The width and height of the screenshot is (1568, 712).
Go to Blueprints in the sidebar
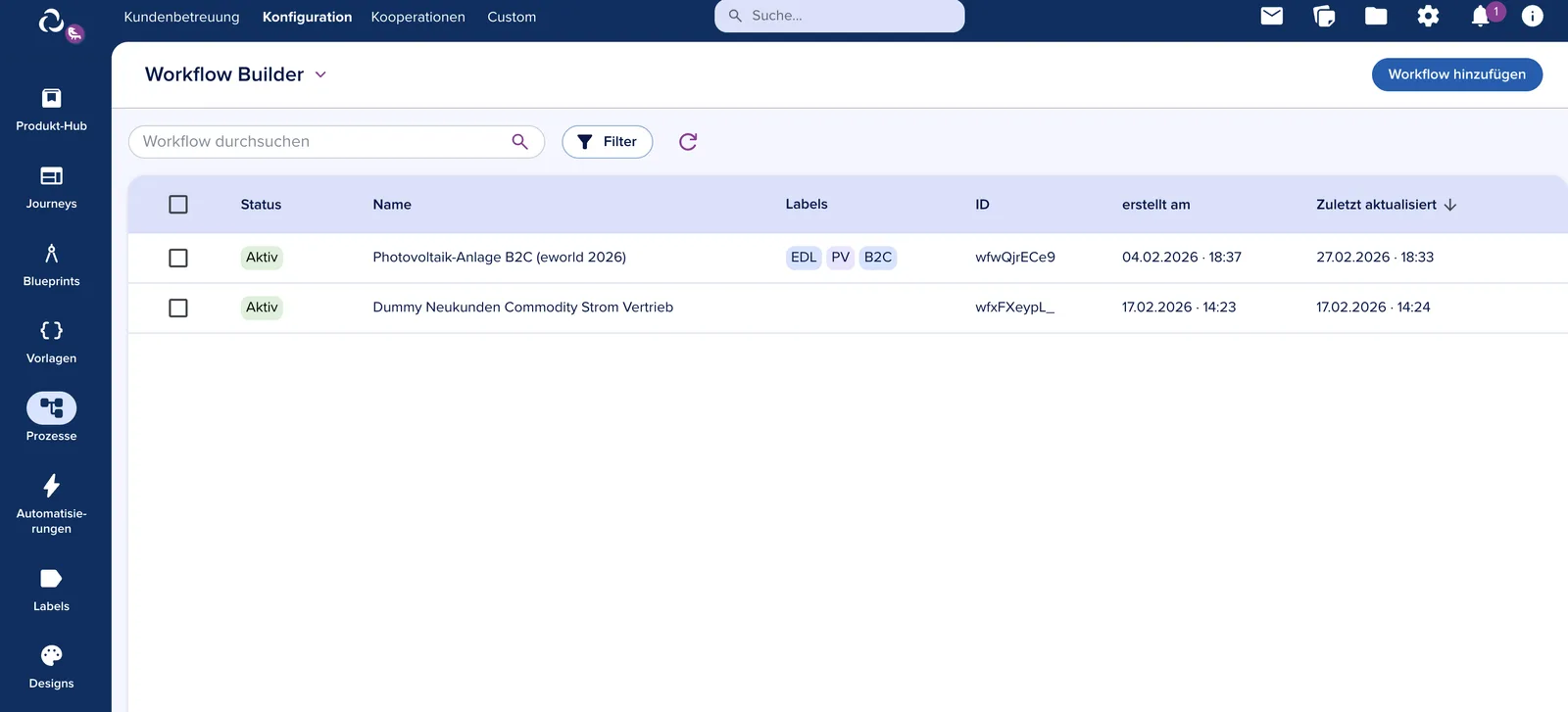pos(51,254)
